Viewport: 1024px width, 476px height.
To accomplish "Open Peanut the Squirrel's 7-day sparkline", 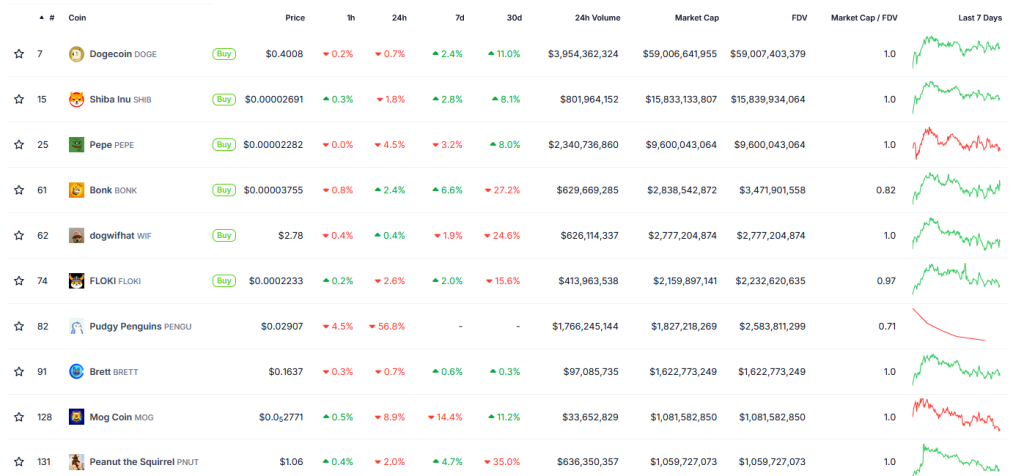I will pyautogui.click(x=957, y=460).
